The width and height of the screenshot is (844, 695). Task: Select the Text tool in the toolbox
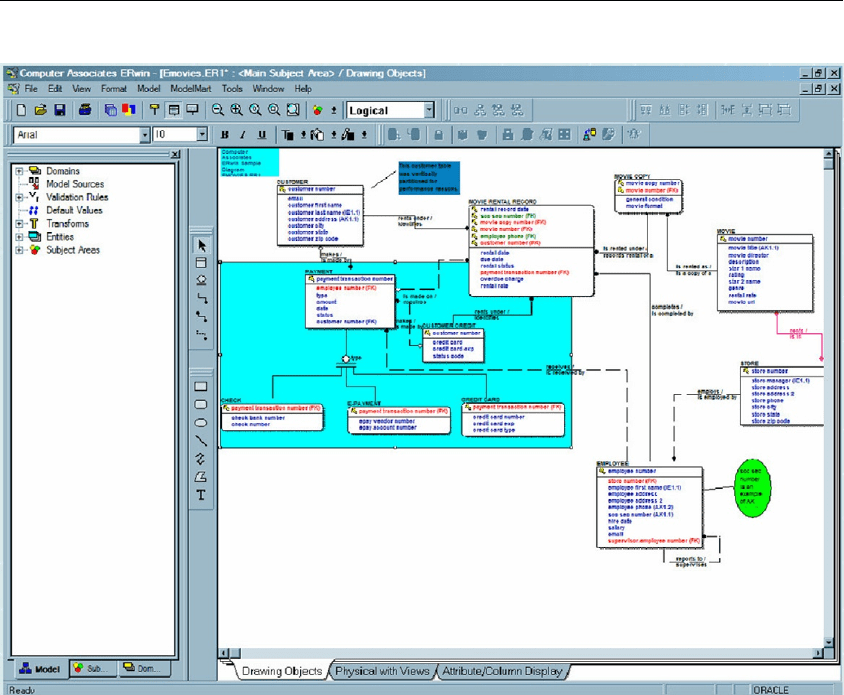(201, 495)
